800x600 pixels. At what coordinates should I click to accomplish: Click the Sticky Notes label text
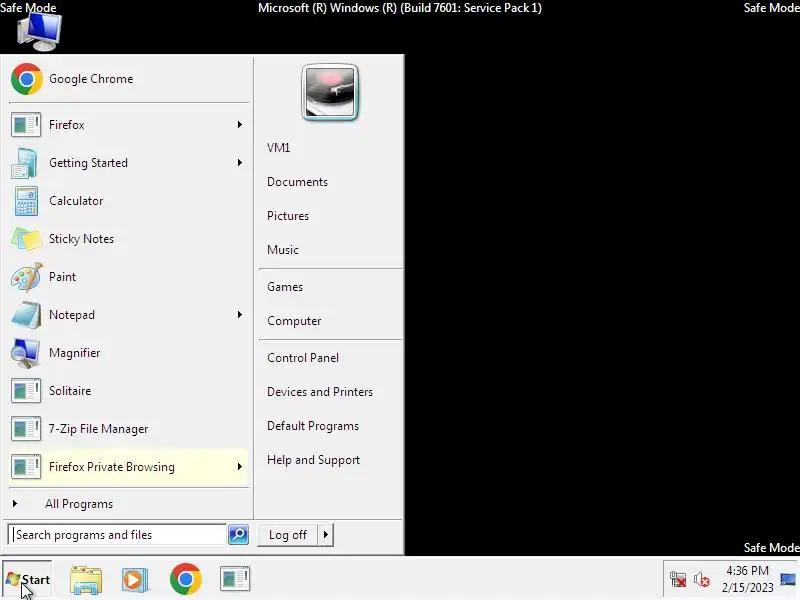coord(81,239)
